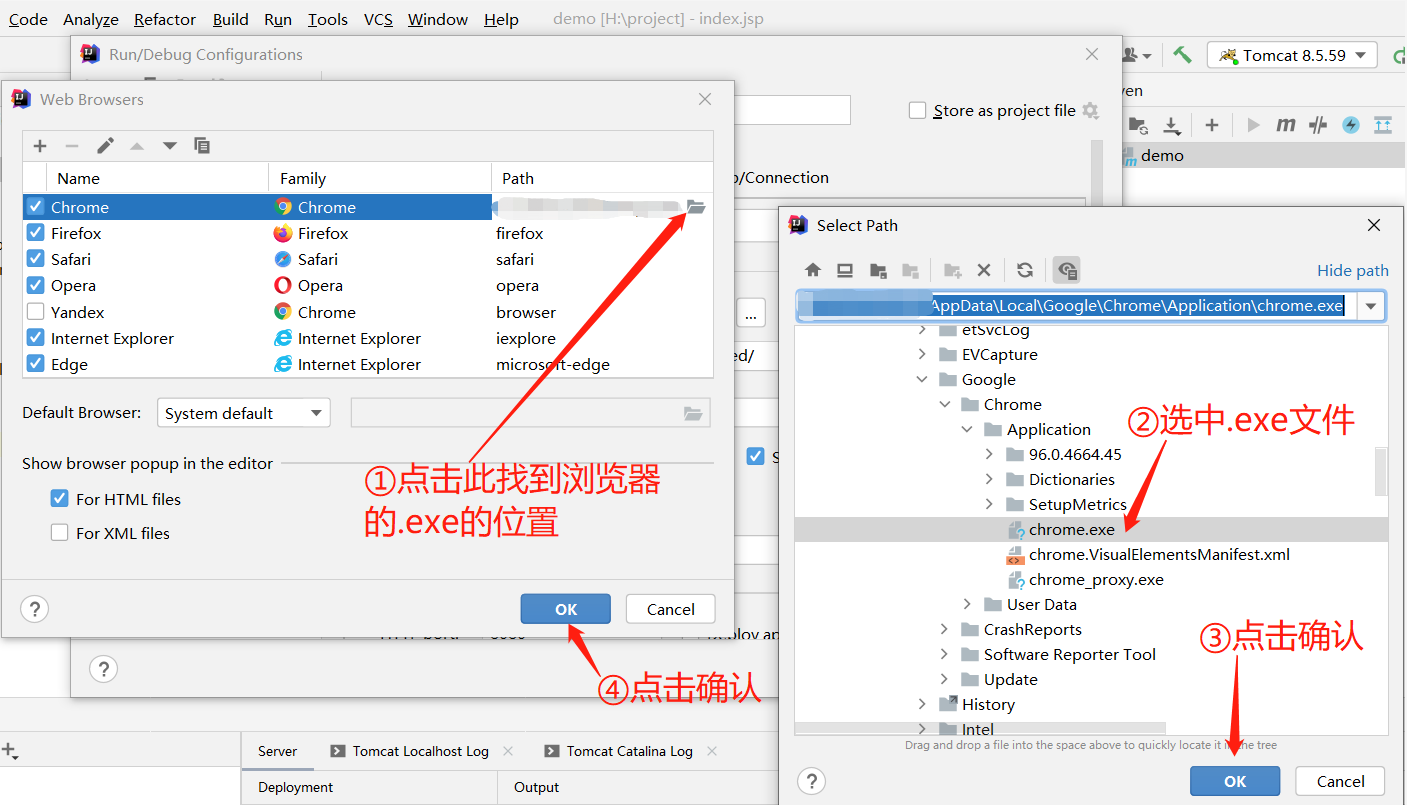The width and height of the screenshot is (1407, 805).
Task: Click the ellipsis browse button in configuration
Action: coord(751,313)
